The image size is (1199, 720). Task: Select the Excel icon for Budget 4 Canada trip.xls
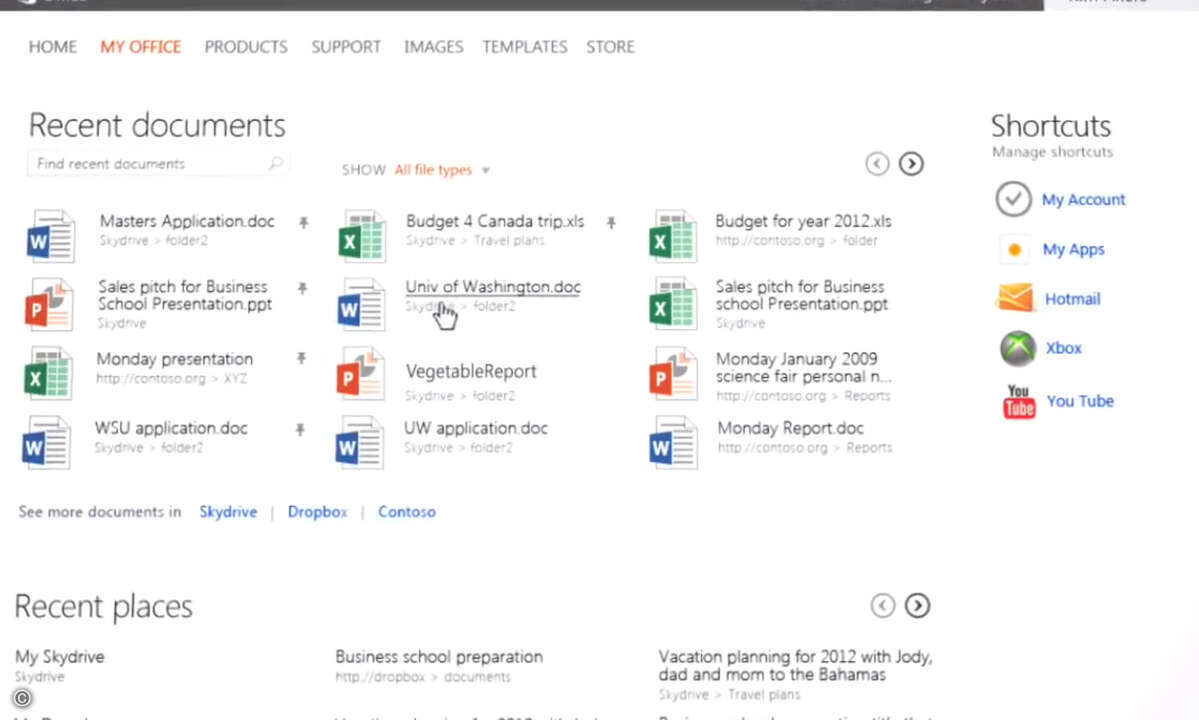[x=361, y=236]
